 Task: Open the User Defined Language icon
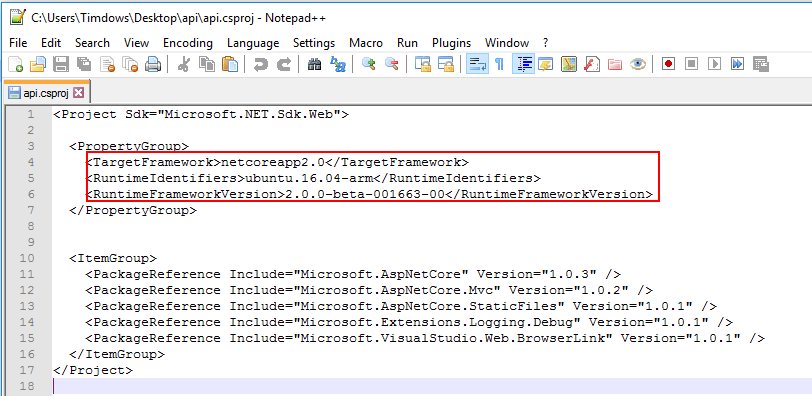(x=545, y=64)
